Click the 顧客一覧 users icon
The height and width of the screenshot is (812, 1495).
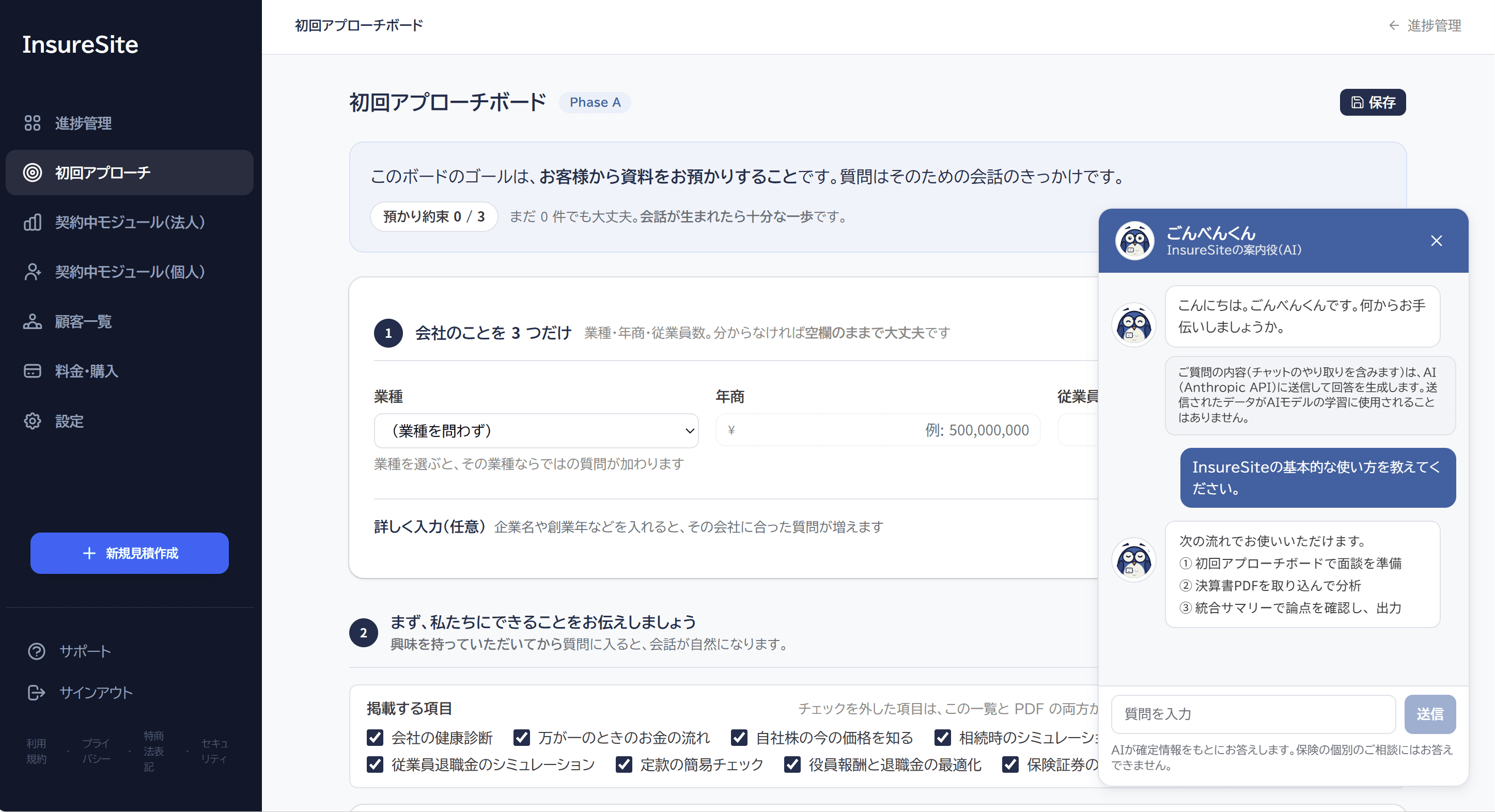(x=33, y=322)
